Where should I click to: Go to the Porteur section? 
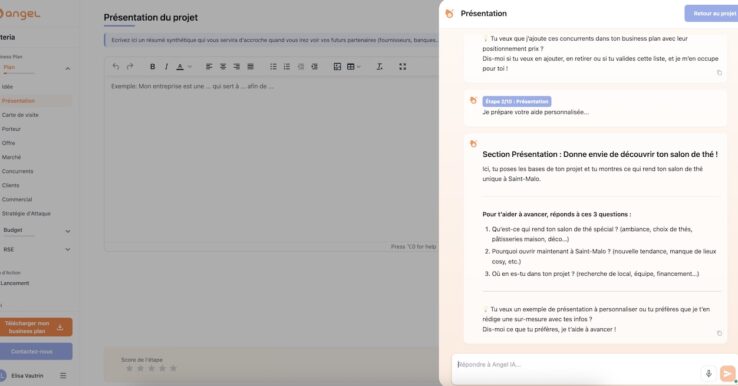11,129
